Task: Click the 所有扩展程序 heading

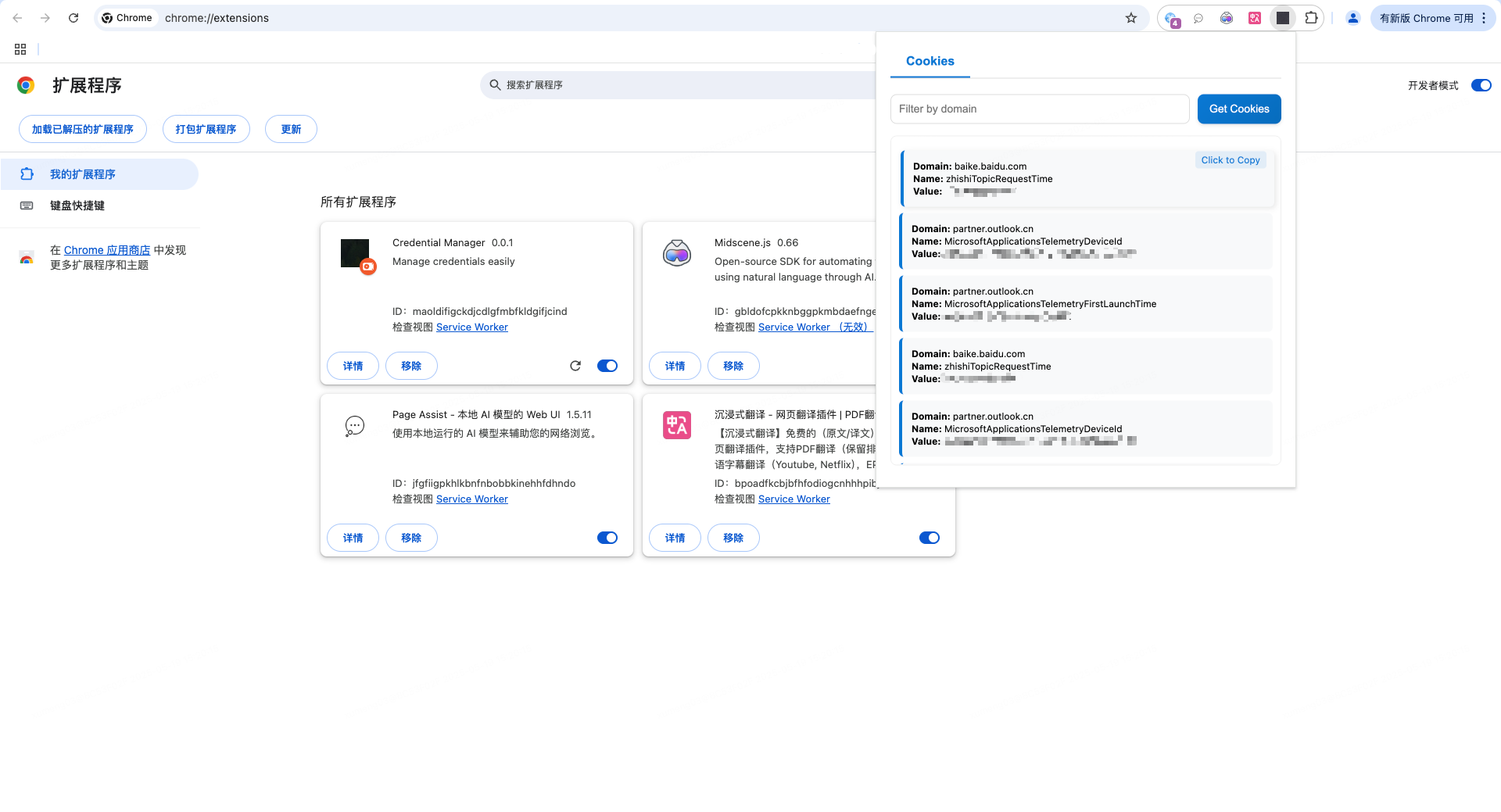Action: [358, 202]
